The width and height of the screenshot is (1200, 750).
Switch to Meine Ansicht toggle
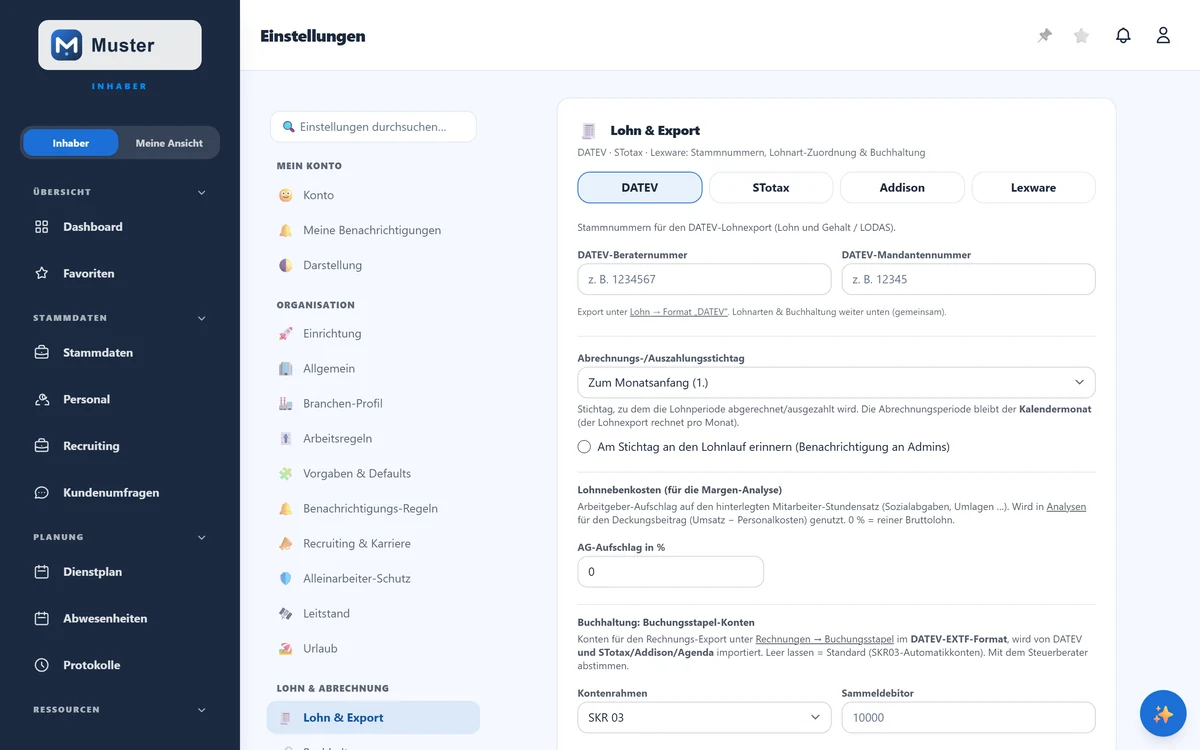[169, 143]
